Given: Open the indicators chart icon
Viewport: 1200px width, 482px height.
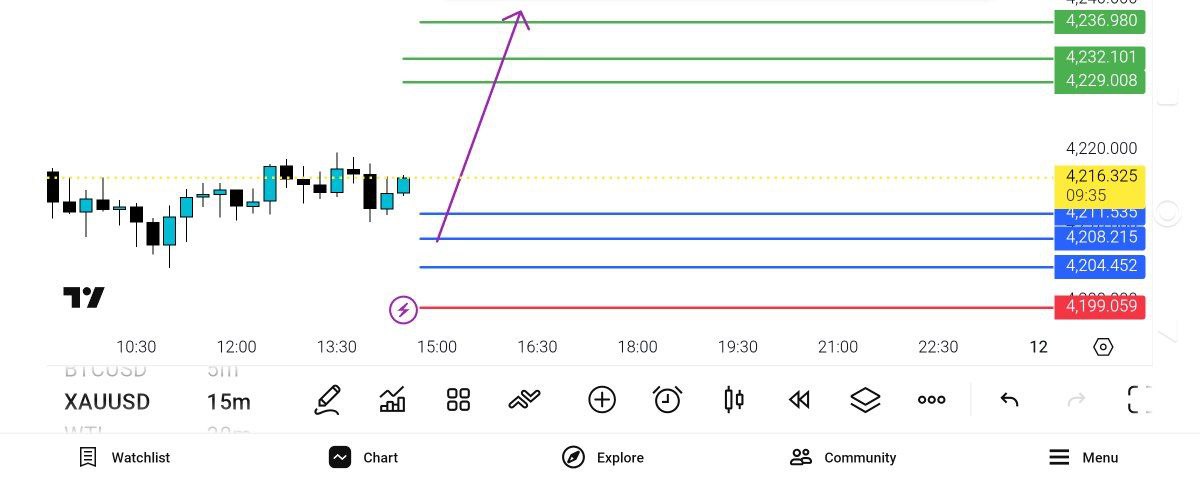Looking at the screenshot, I should tap(393, 400).
